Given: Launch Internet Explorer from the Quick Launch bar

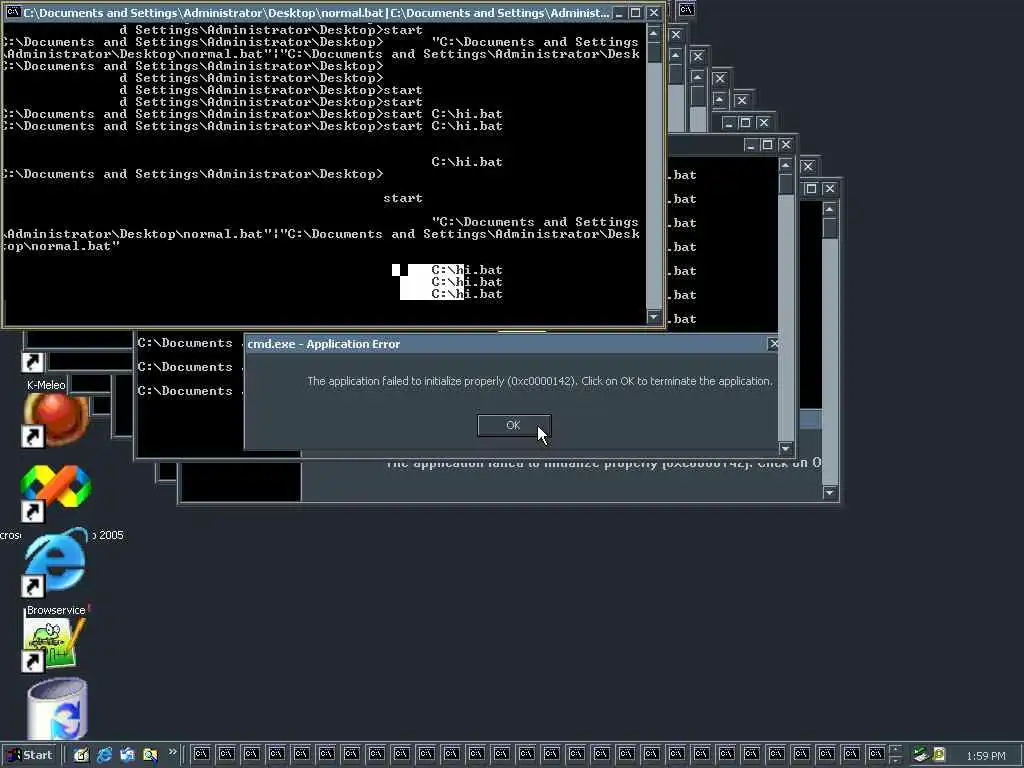Looking at the screenshot, I should tap(104, 755).
